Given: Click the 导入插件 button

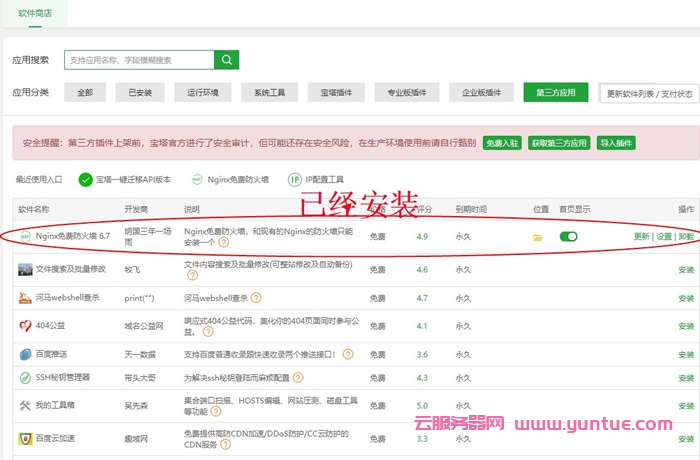Looking at the screenshot, I should [616, 143].
